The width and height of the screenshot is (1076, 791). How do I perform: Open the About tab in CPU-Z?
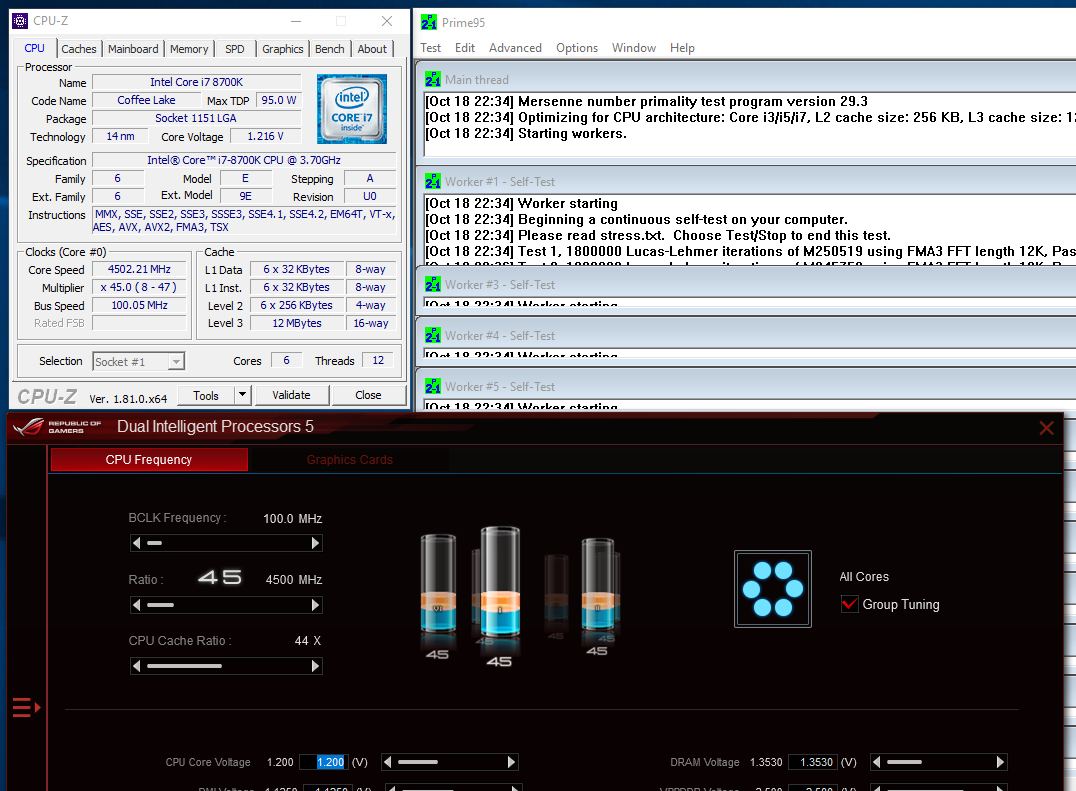click(372, 49)
